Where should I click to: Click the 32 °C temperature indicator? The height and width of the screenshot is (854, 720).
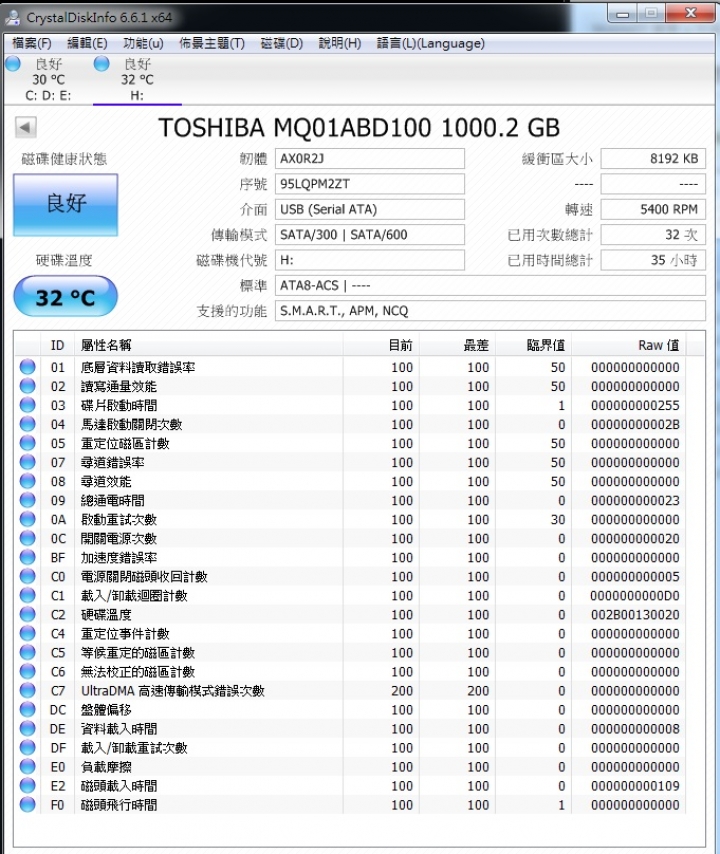coord(65,296)
